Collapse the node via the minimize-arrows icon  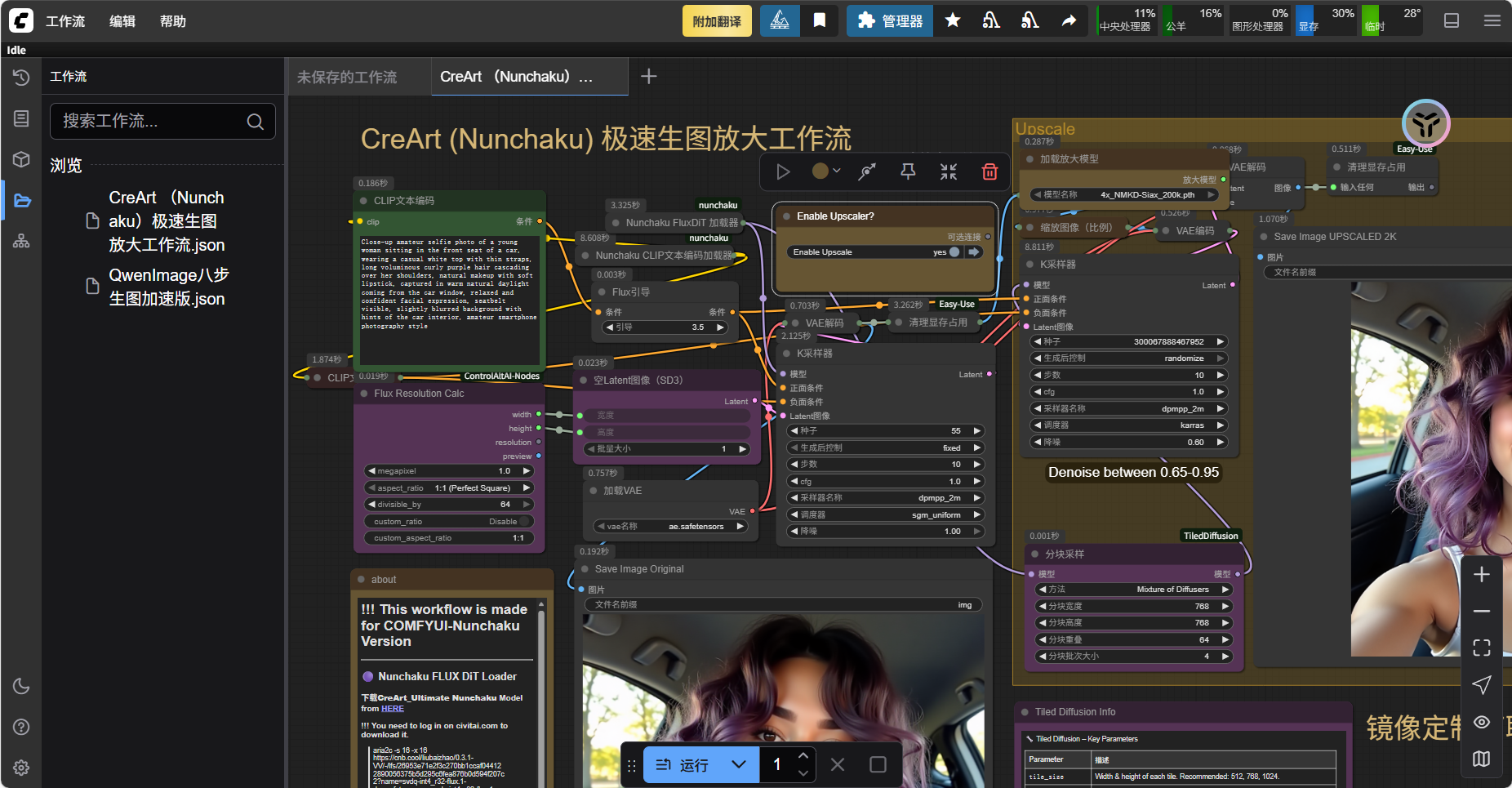(x=948, y=172)
